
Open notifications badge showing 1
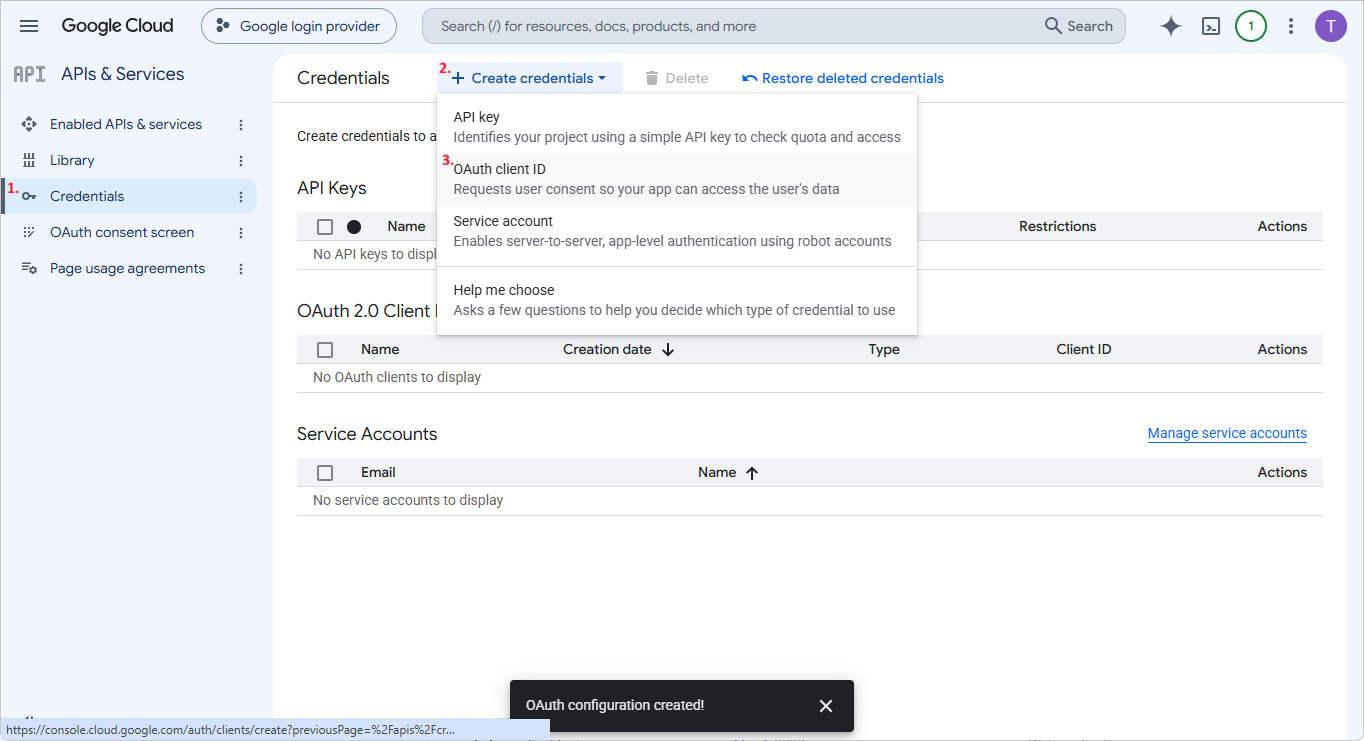(x=1251, y=26)
